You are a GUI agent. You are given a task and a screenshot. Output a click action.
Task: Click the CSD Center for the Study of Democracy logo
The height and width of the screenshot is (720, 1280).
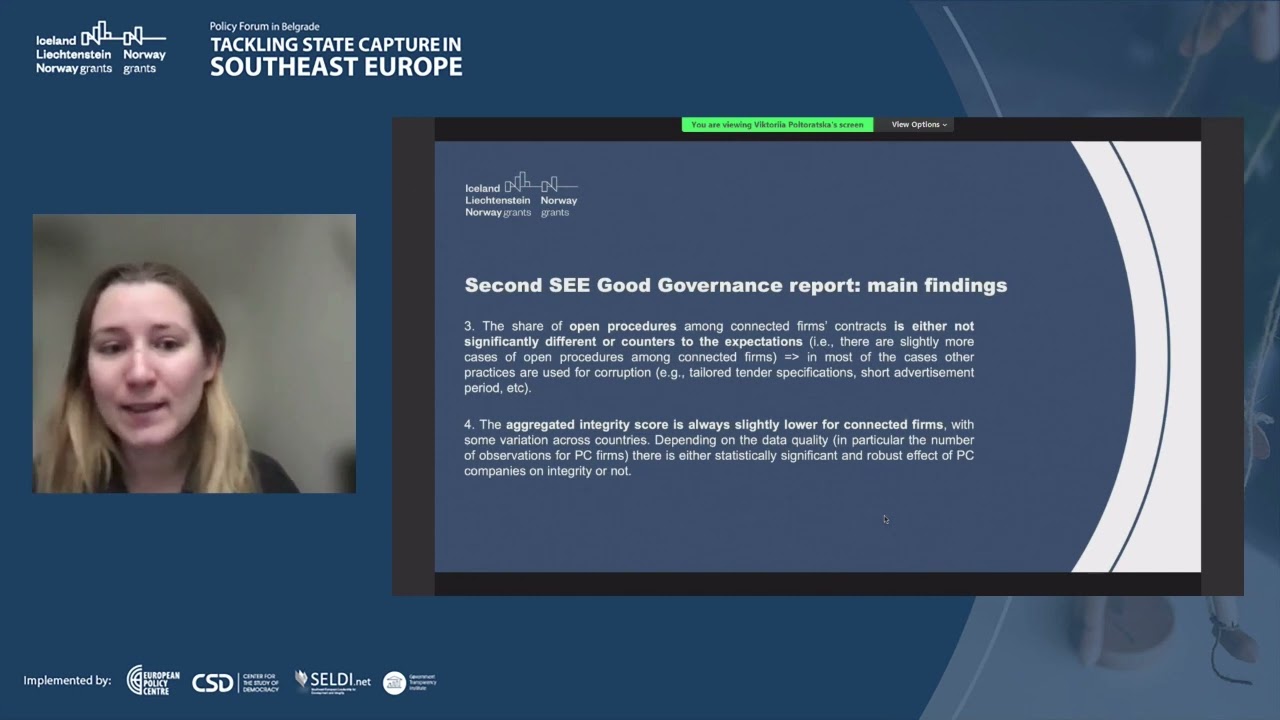coord(235,682)
